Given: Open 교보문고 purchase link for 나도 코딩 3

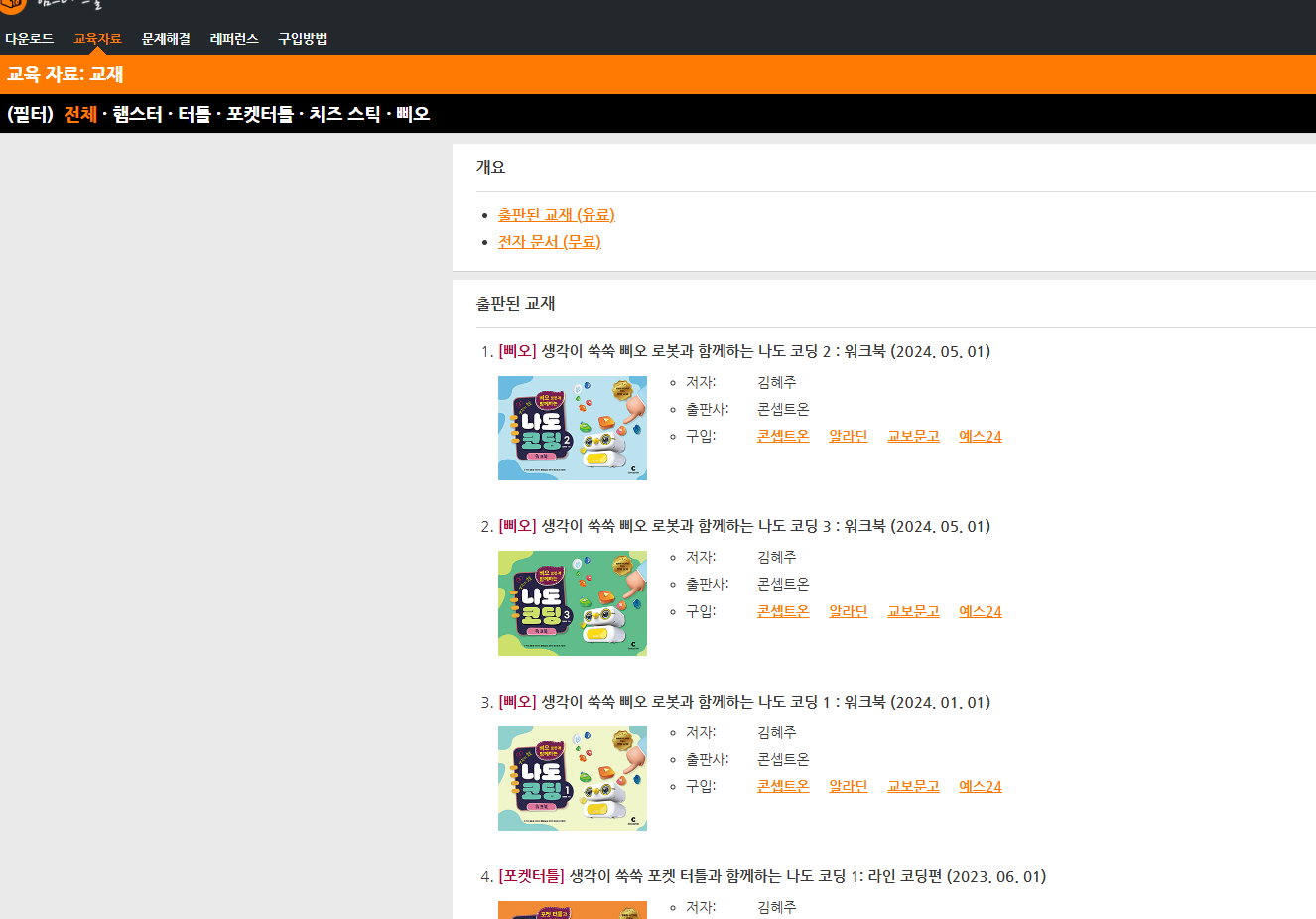Looking at the screenshot, I should click(x=913, y=611).
